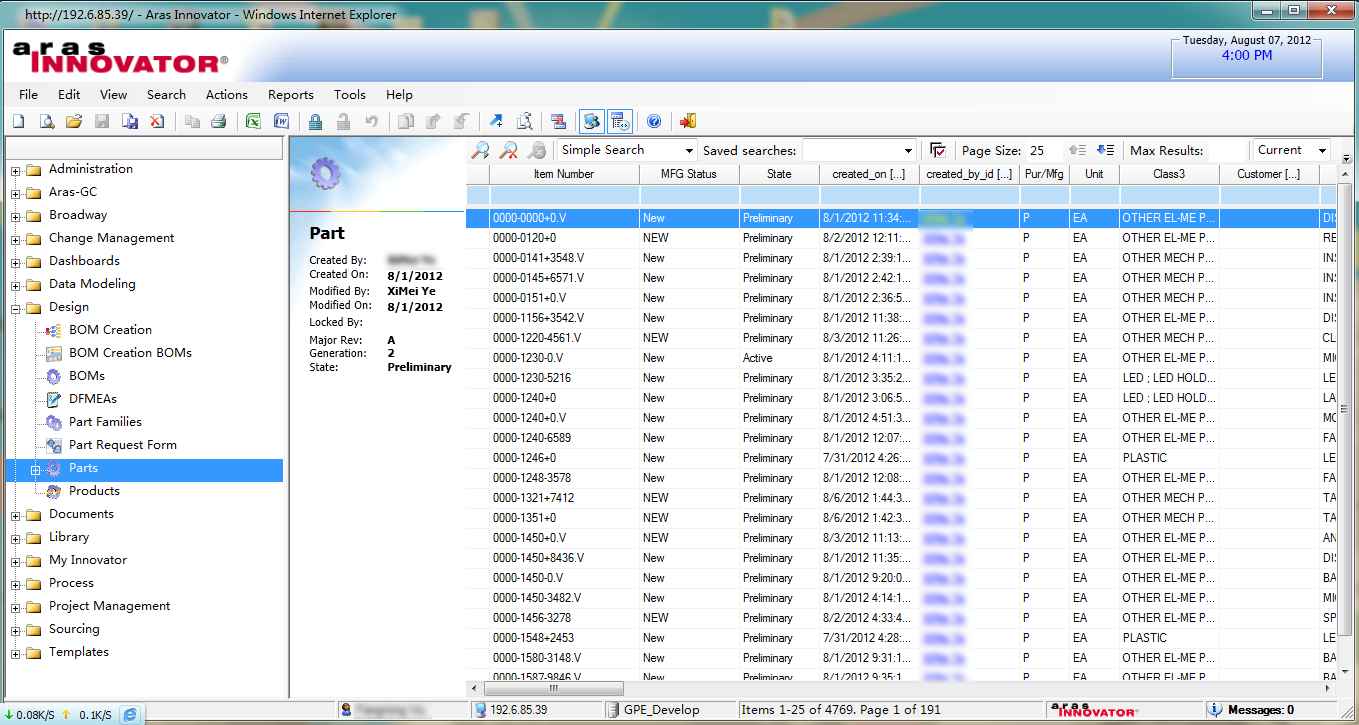Click the Save, Unlock and Close icon

click(130, 122)
